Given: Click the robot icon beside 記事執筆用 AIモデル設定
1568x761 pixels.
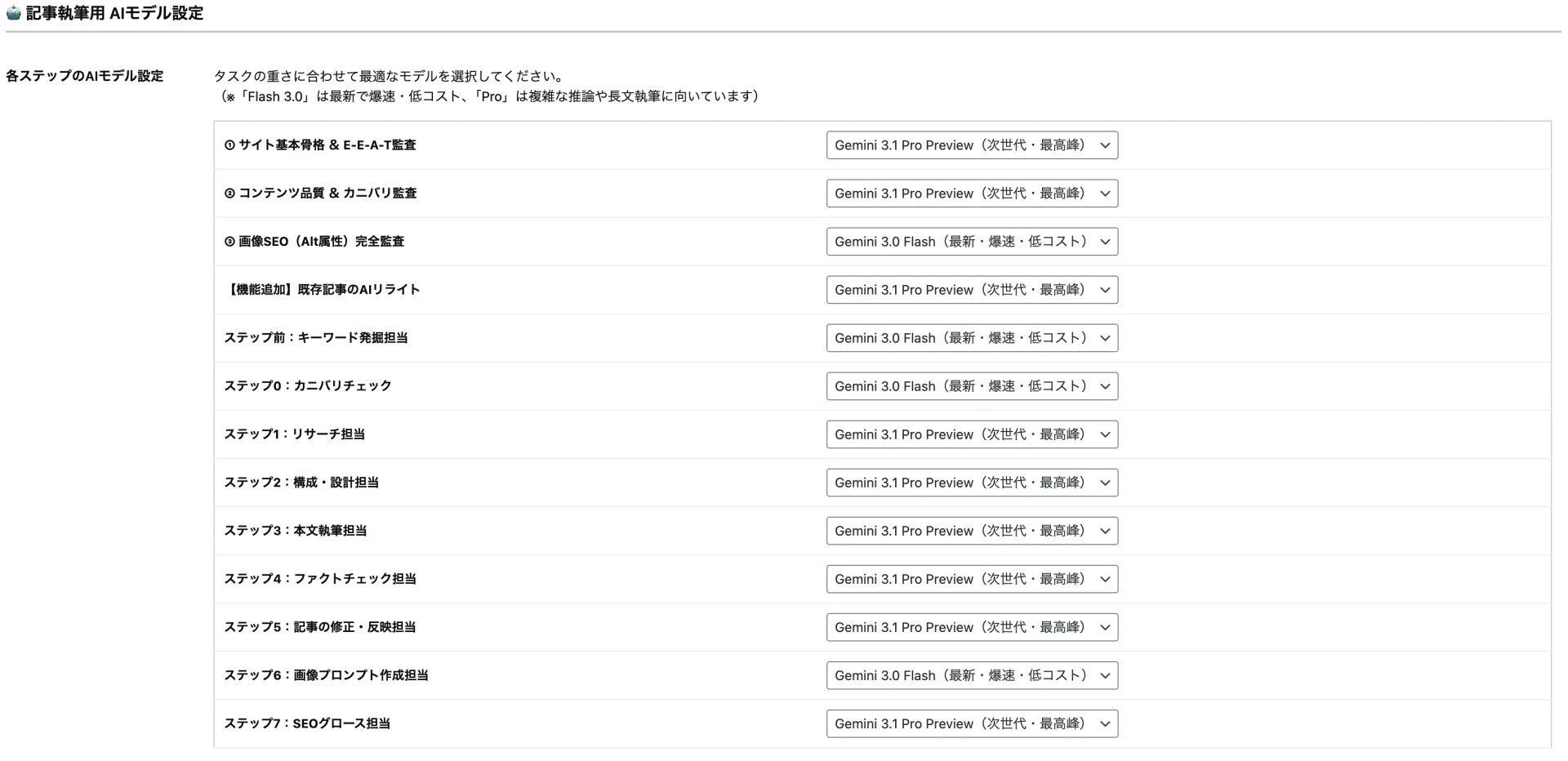Looking at the screenshot, I should click(x=14, y=13).
